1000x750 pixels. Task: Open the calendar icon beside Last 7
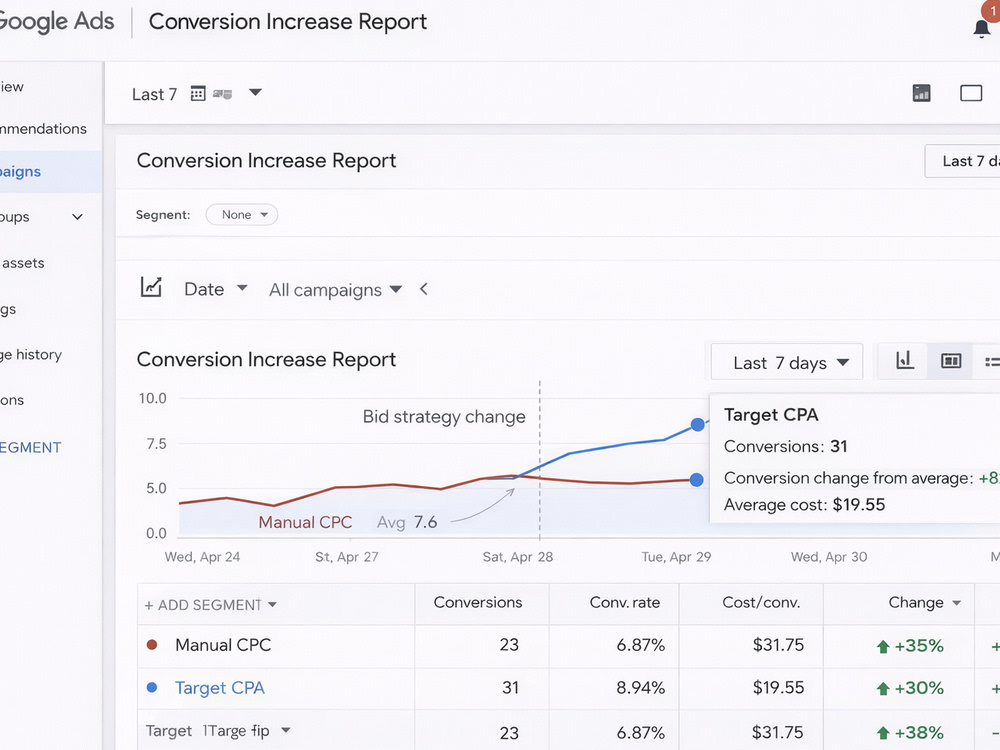(198, 94)
